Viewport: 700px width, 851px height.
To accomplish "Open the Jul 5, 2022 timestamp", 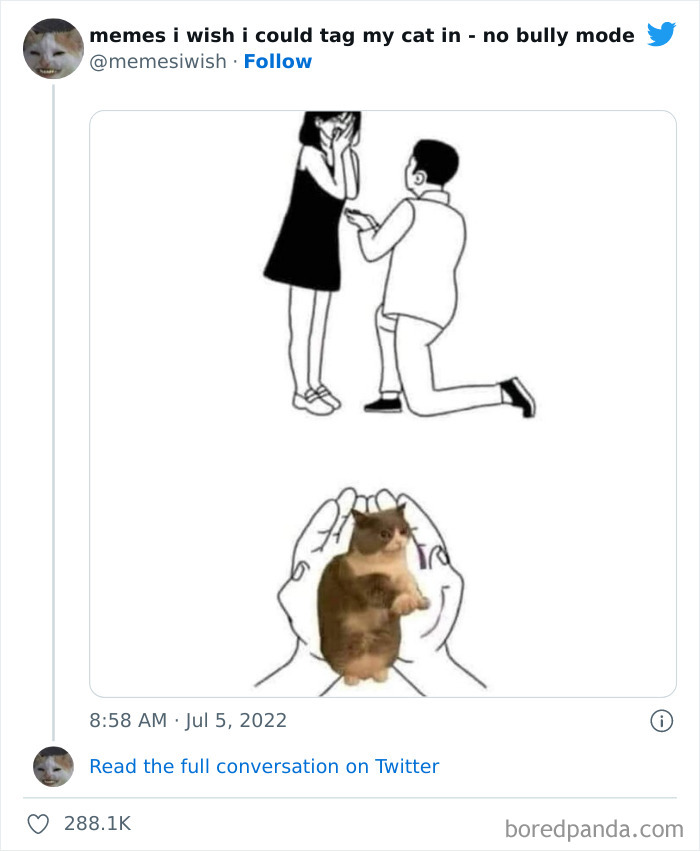I will click(x=186, y=720).
